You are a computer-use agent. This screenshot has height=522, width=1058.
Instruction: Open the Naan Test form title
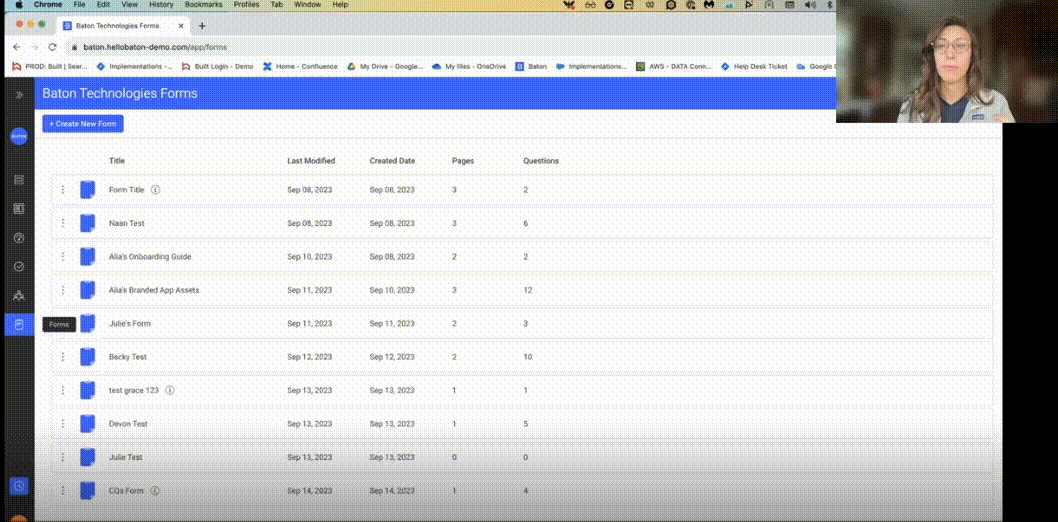point(126,223)
